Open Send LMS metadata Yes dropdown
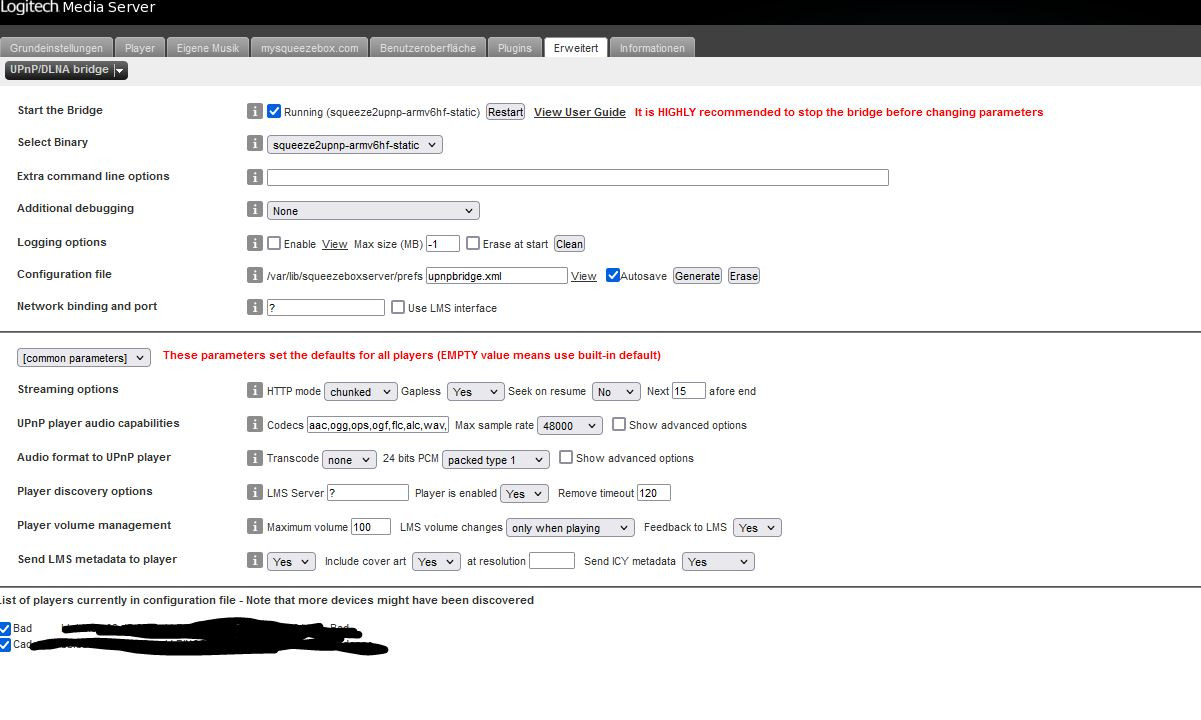 click(291, 562)
